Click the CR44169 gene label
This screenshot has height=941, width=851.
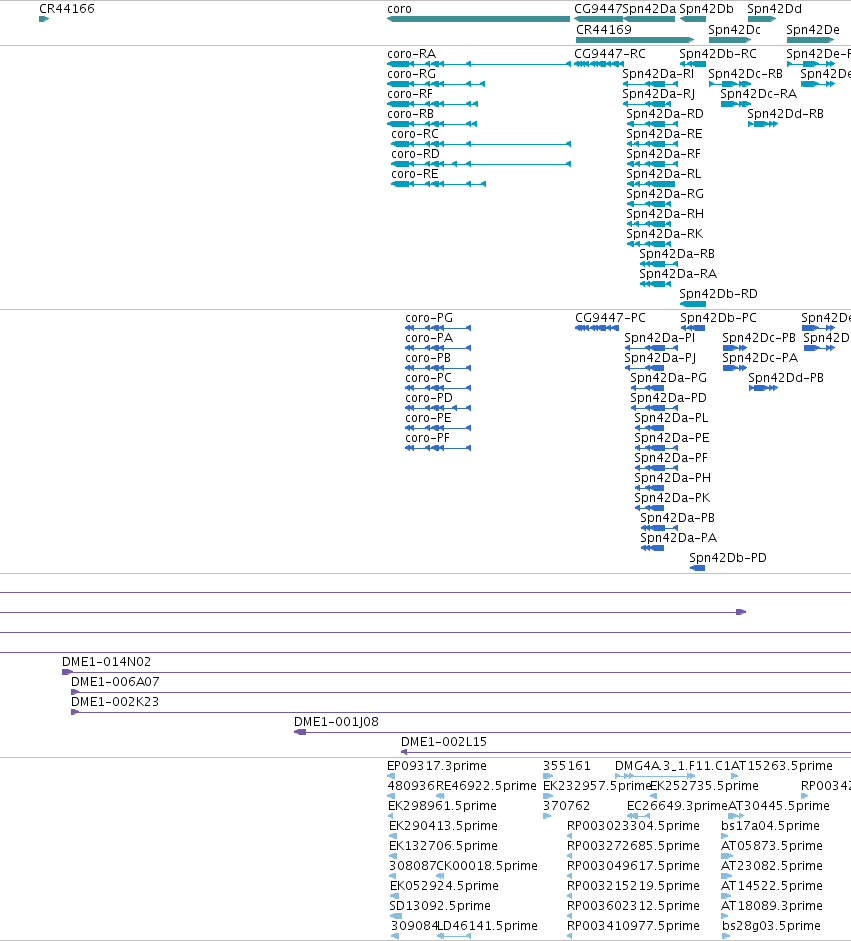pyautogui.click(x=604, y=30)
